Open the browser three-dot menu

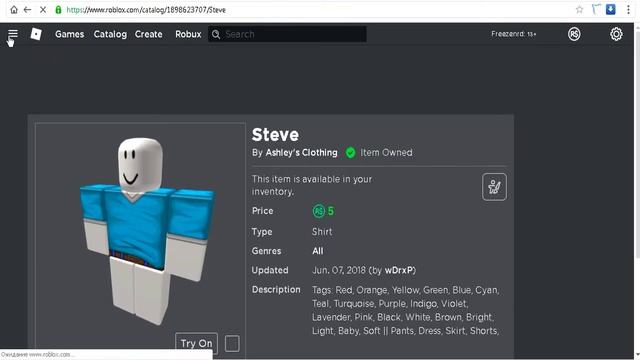tap(628, 10)
